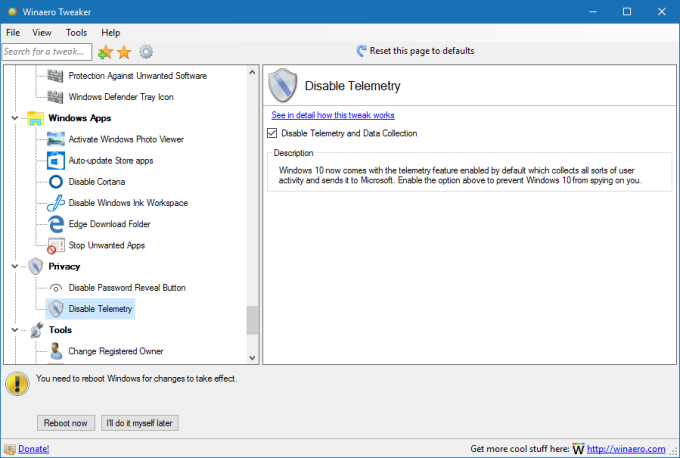The height and width of the screenshot is (458, 680).
Task: Focus the Search for a tweak field
Action: click(x=47, y=52)
